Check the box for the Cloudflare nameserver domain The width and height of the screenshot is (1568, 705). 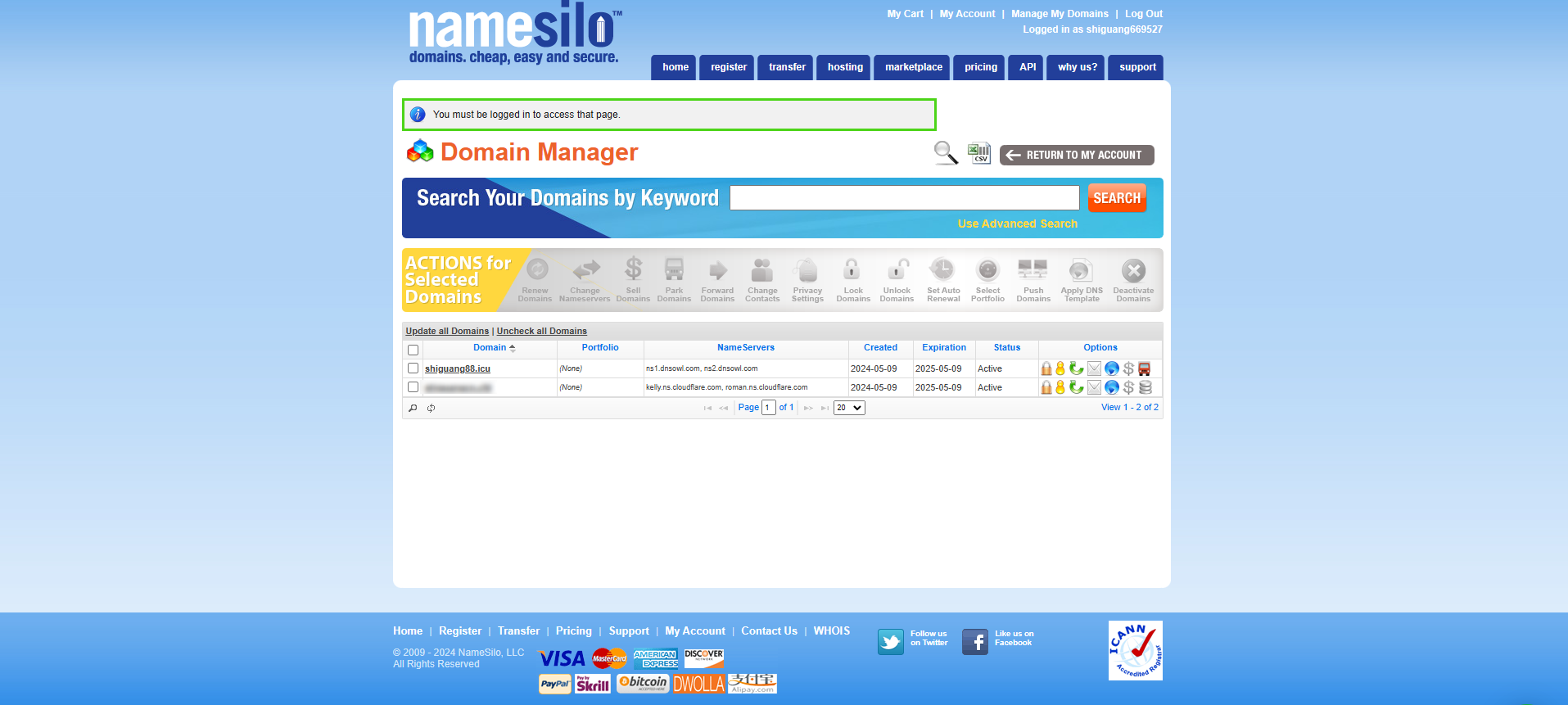[x=413, y=387]
